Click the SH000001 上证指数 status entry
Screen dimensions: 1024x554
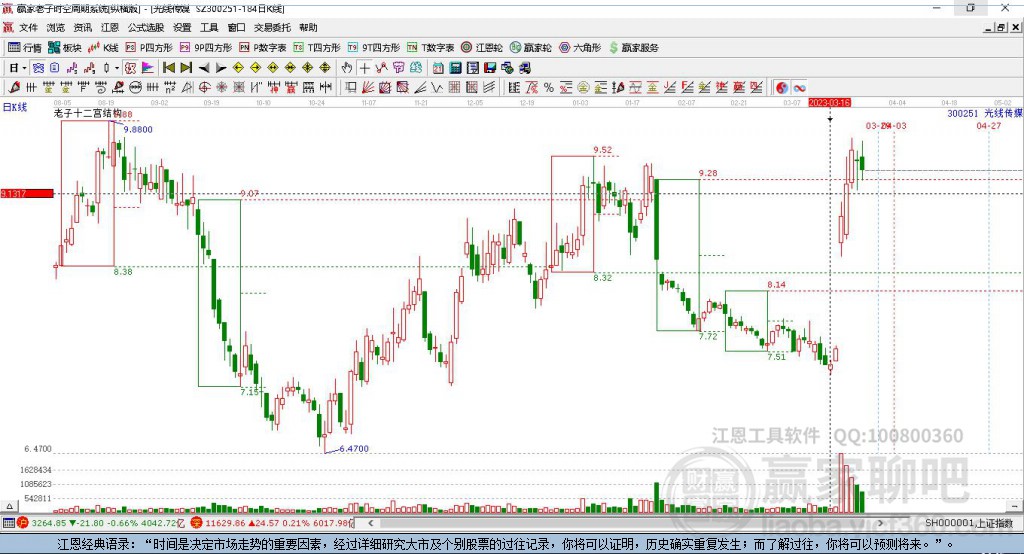pos(969,523)
